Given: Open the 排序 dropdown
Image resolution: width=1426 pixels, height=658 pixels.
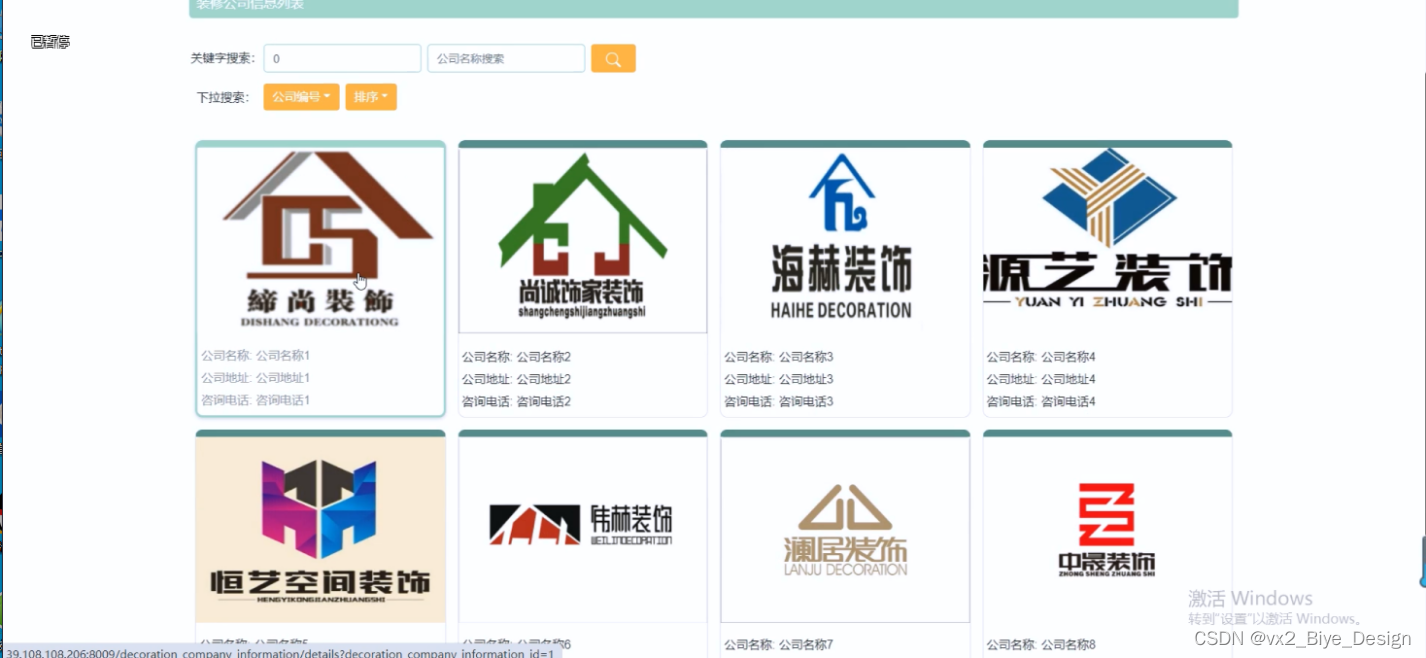Looking at the screenshot, I should coord(371,97).
